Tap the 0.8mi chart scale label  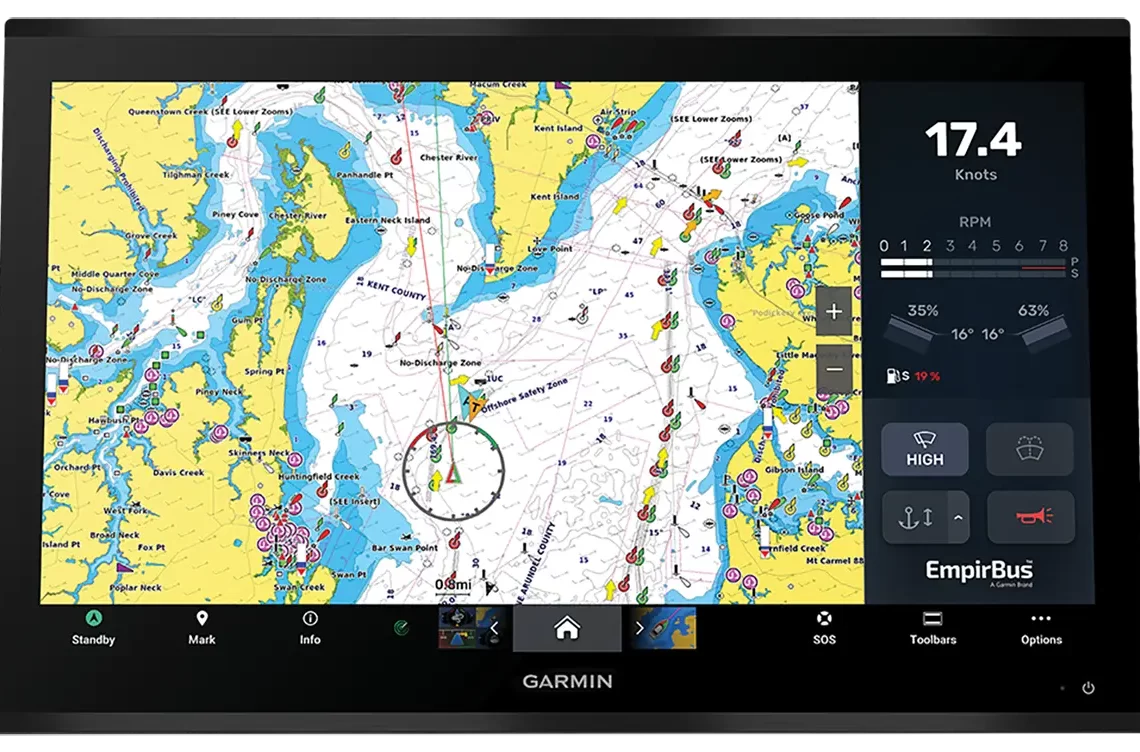tap(453, 584)
